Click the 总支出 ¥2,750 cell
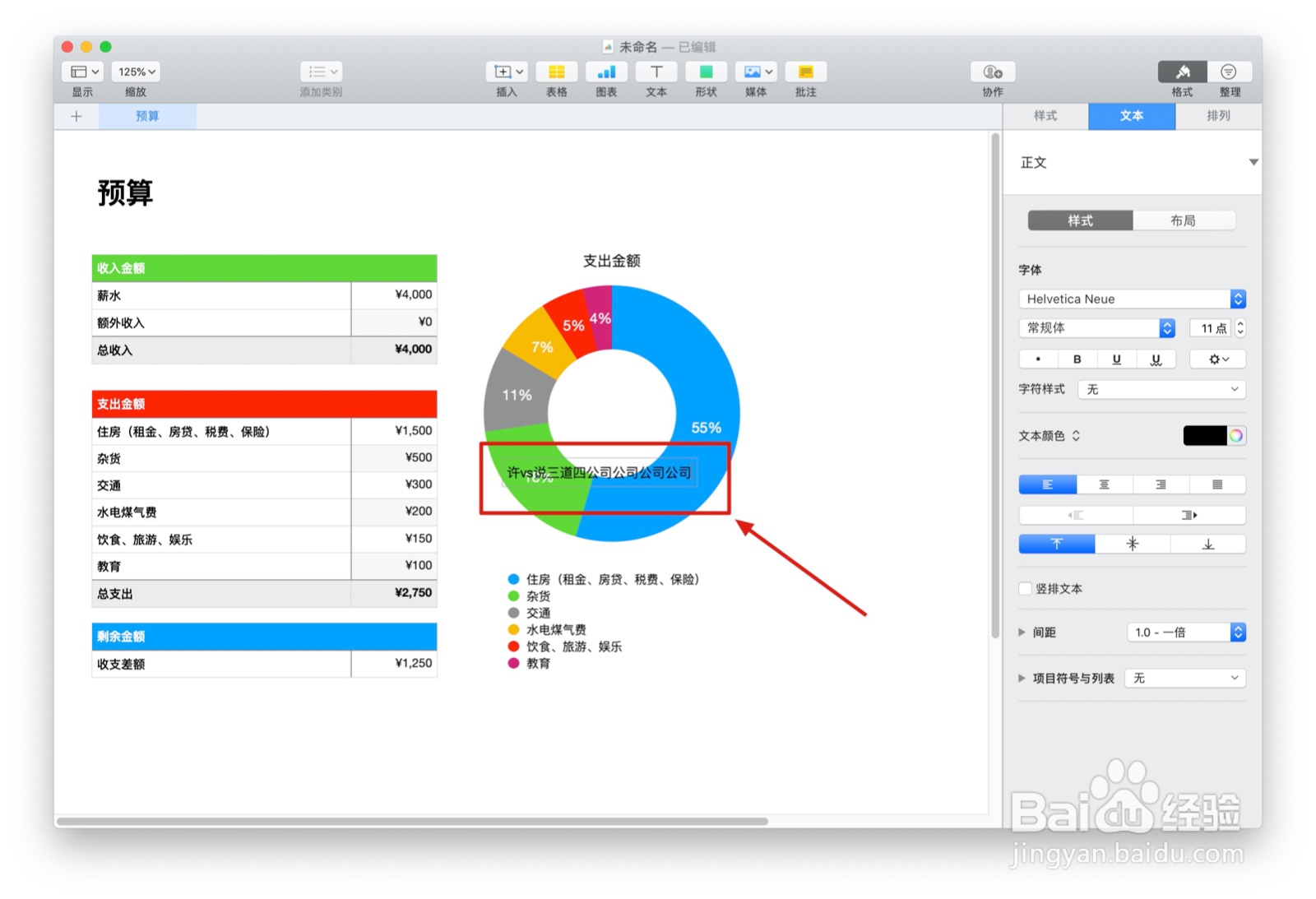This screenshot has width=1316, height=899. (394, 593)
